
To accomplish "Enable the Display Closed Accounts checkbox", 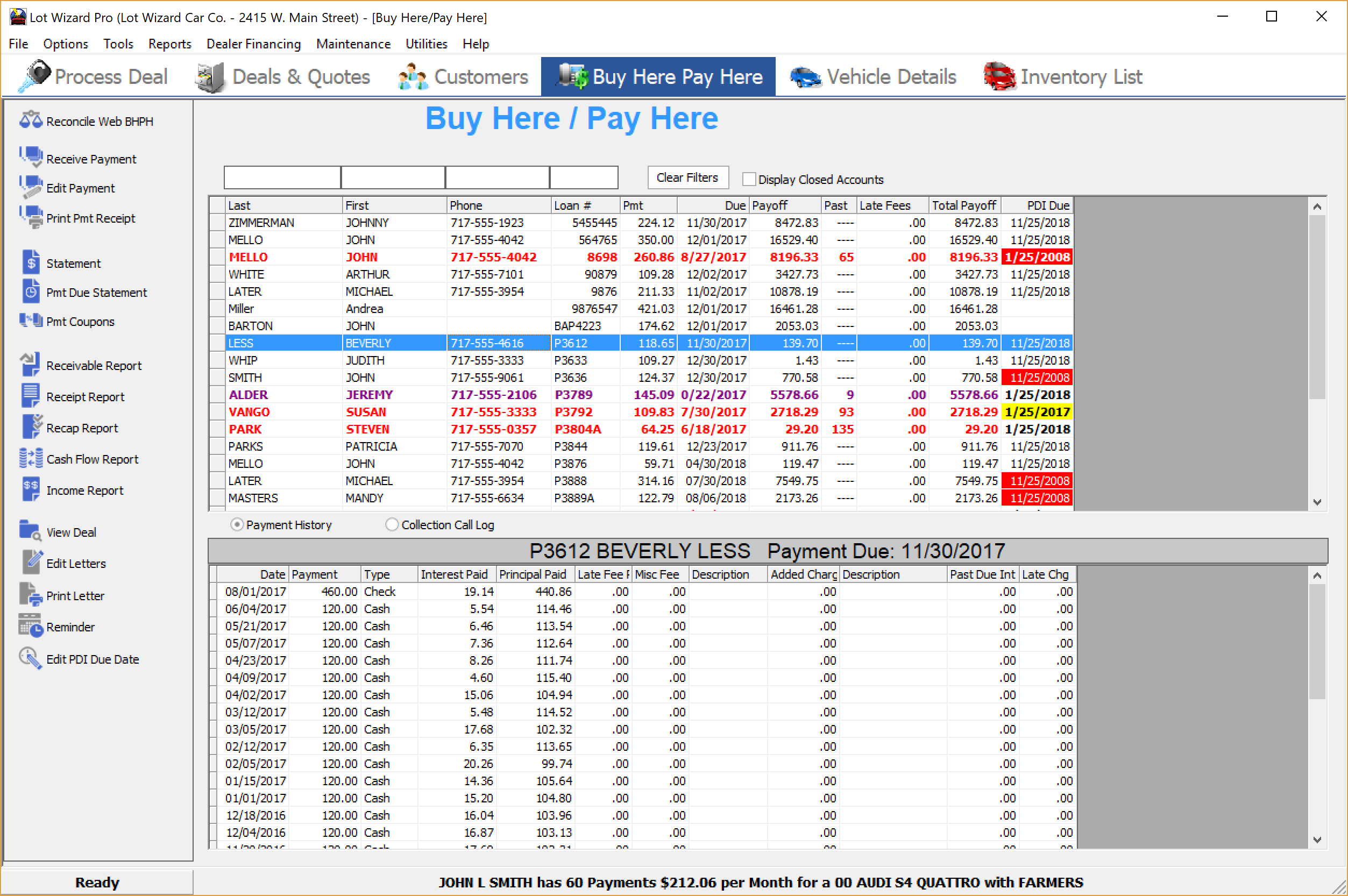I will pos(749,179).
